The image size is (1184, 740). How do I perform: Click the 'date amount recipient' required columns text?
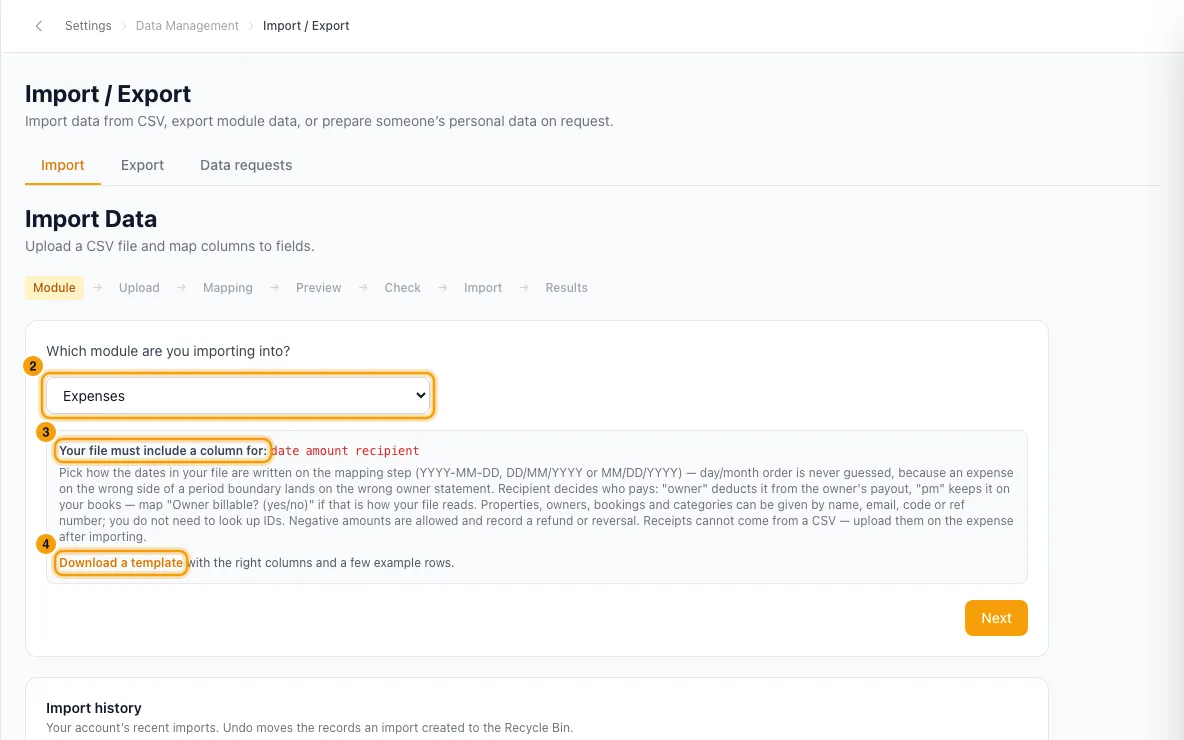(345, 451)
